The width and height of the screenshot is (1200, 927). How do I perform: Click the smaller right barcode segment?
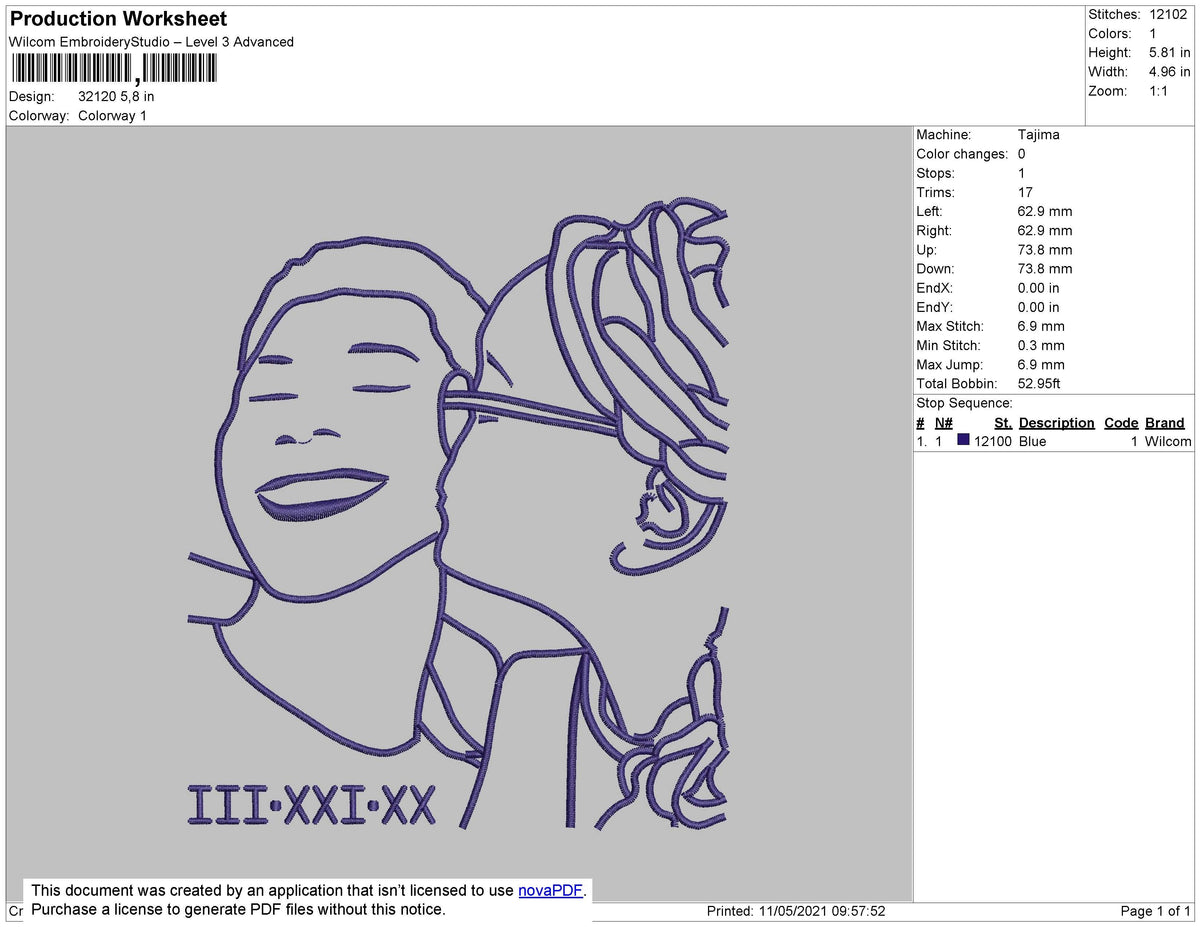(x=180, y=70)
